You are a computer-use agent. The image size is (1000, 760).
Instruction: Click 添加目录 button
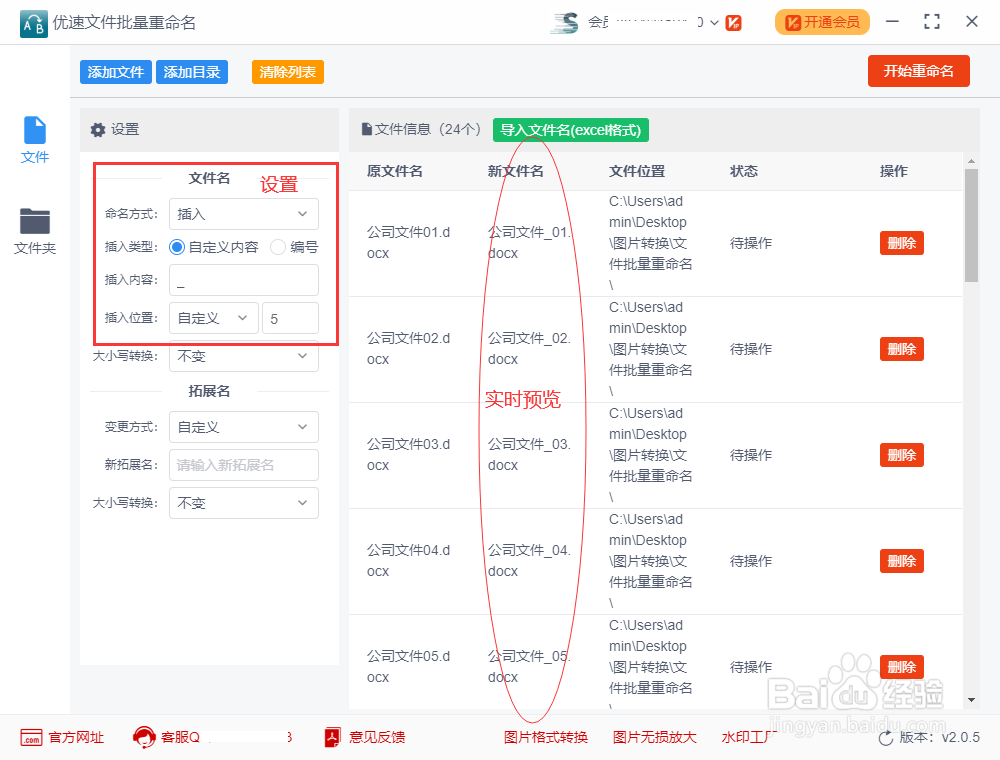tap(192, 72)
